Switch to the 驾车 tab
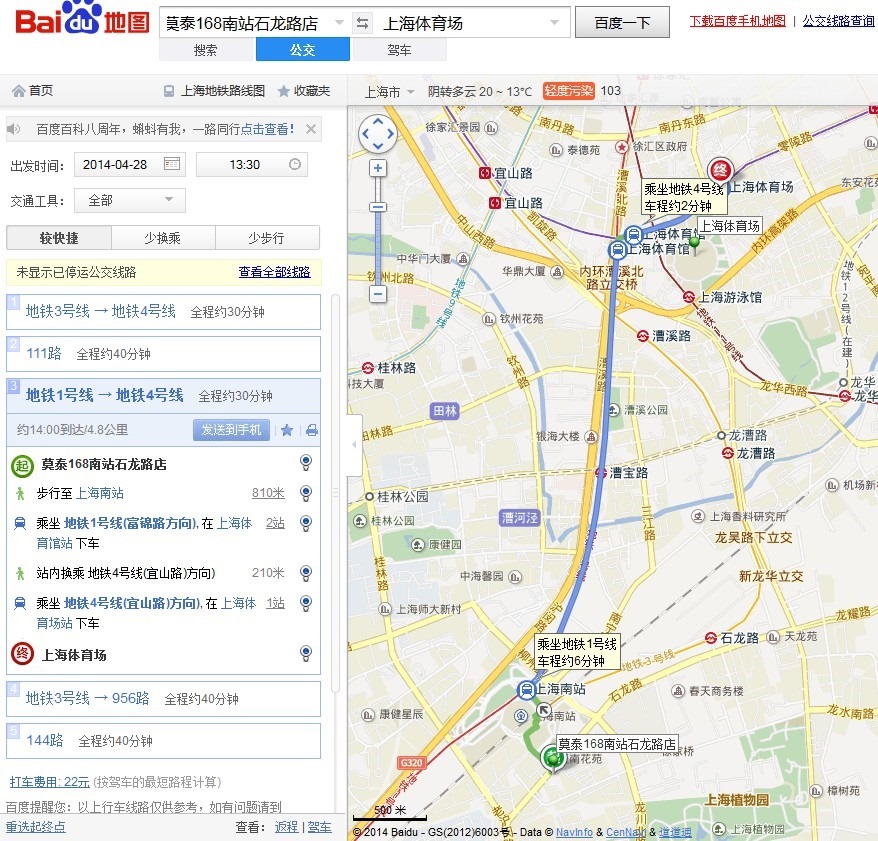Image resolution: width=878 pixels, height=841 pixels. pos(399,50)
